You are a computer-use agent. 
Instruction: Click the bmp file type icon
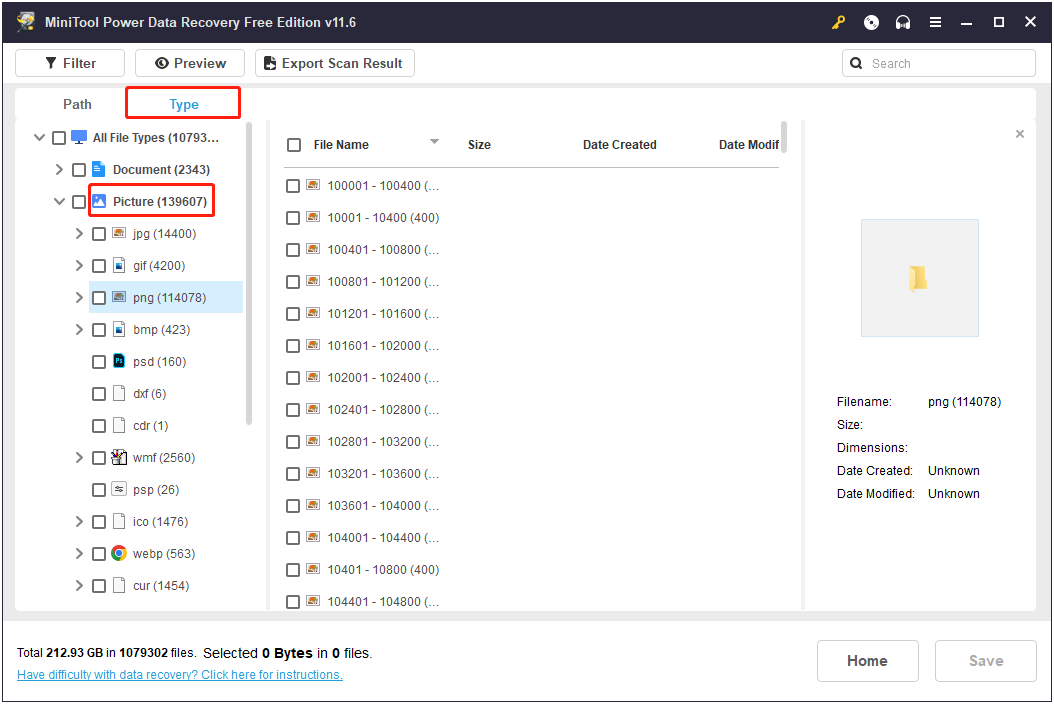119,329
